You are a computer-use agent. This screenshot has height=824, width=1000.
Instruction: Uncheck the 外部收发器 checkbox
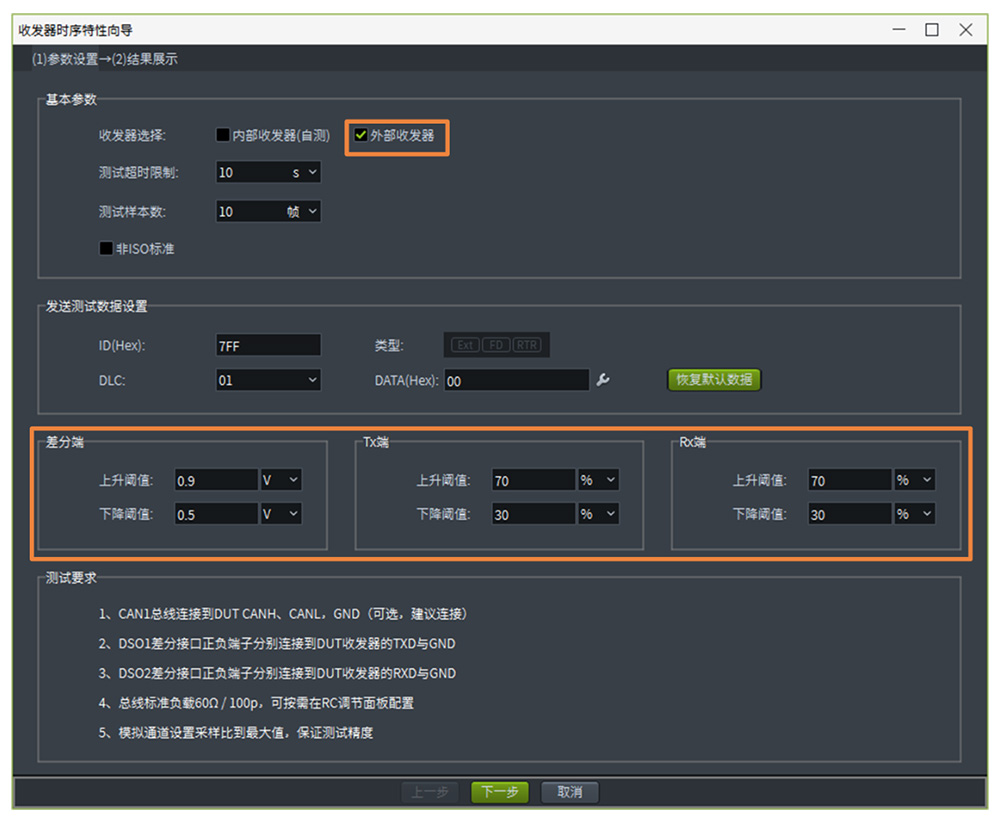[x=361, y=135]
